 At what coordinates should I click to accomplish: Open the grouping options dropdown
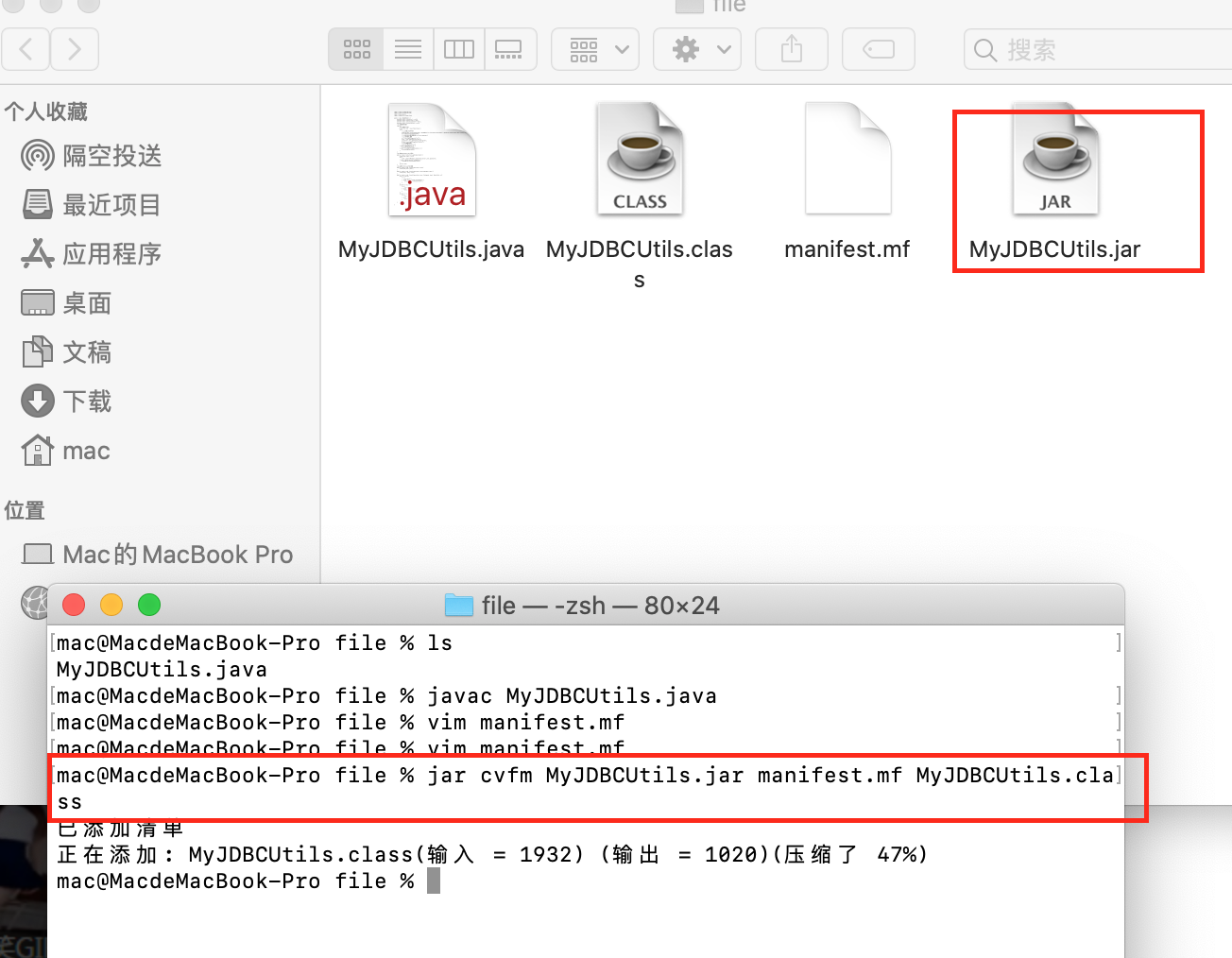[x=595, y=48]
